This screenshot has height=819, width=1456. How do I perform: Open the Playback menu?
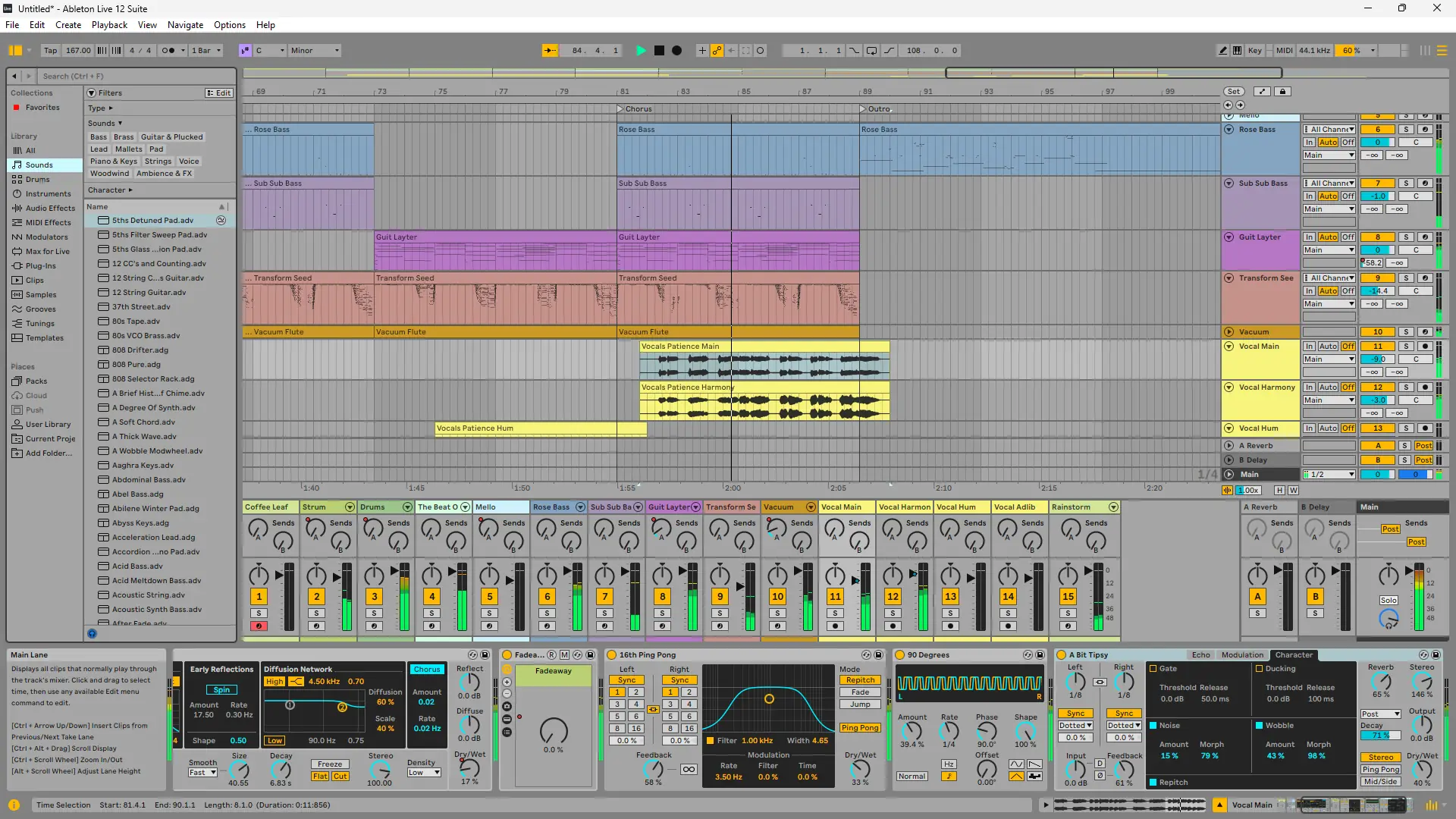click(x=109, y=25)
